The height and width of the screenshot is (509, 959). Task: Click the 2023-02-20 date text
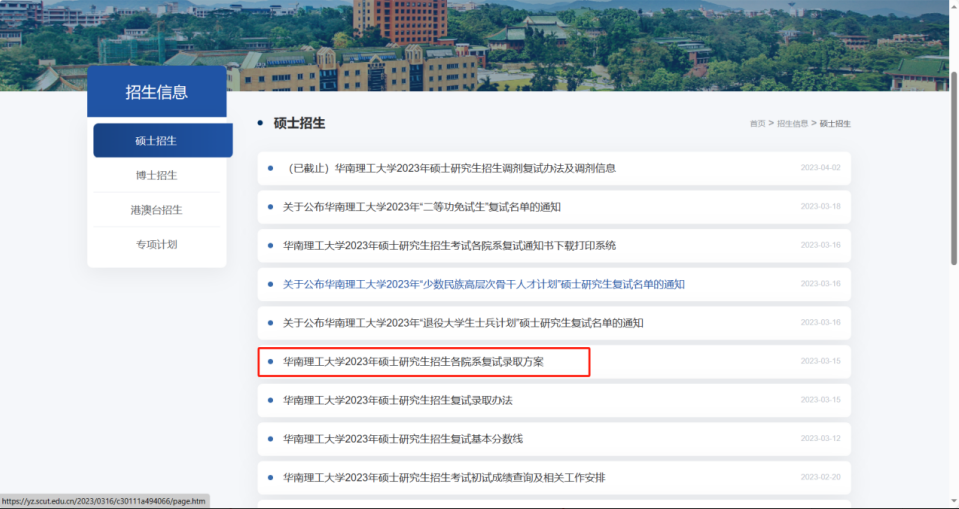pos(821,477)
